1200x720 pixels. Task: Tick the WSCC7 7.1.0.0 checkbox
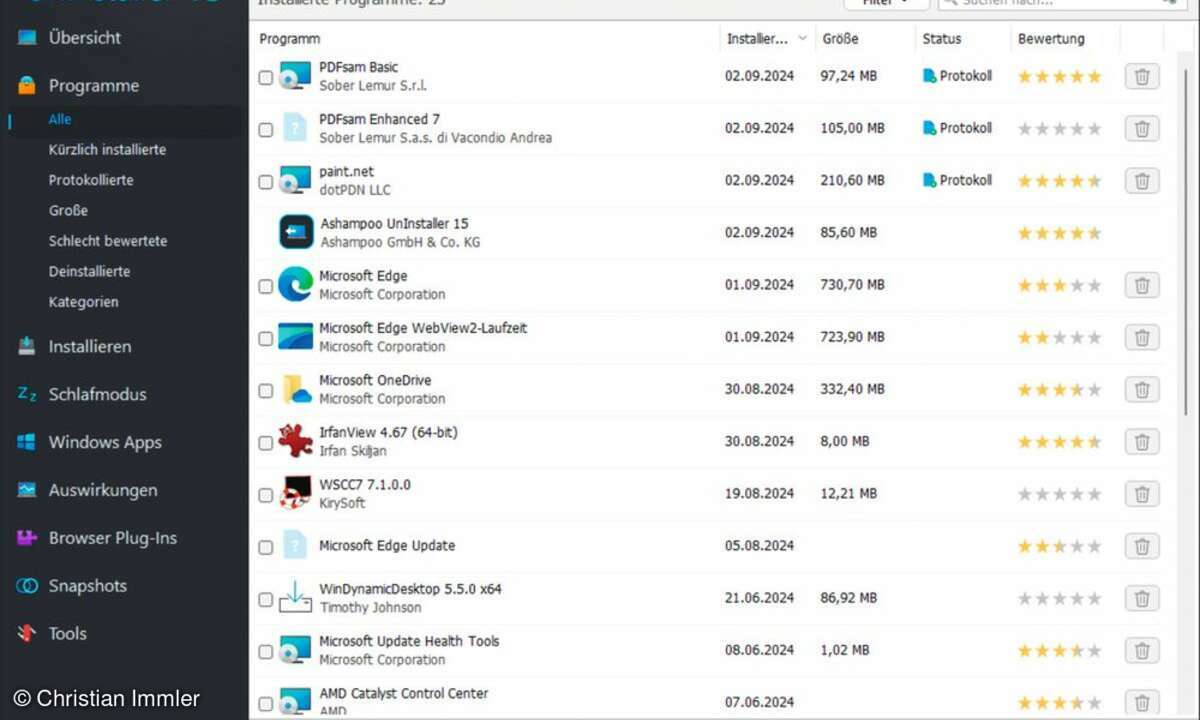pyautogui.click(x=265, y=495)
